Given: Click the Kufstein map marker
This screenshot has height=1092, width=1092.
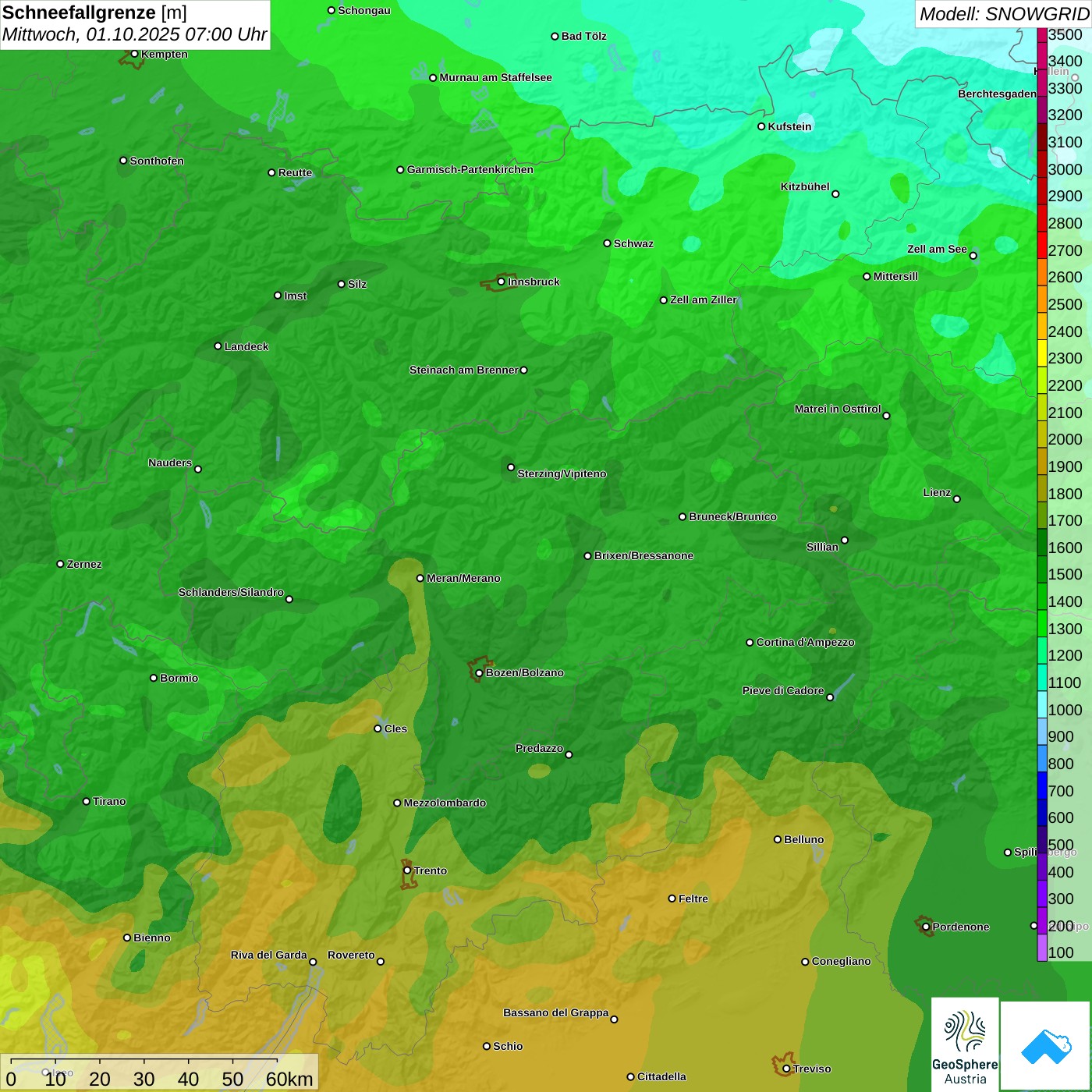Looking at the screenshot, I should (761, 126).
